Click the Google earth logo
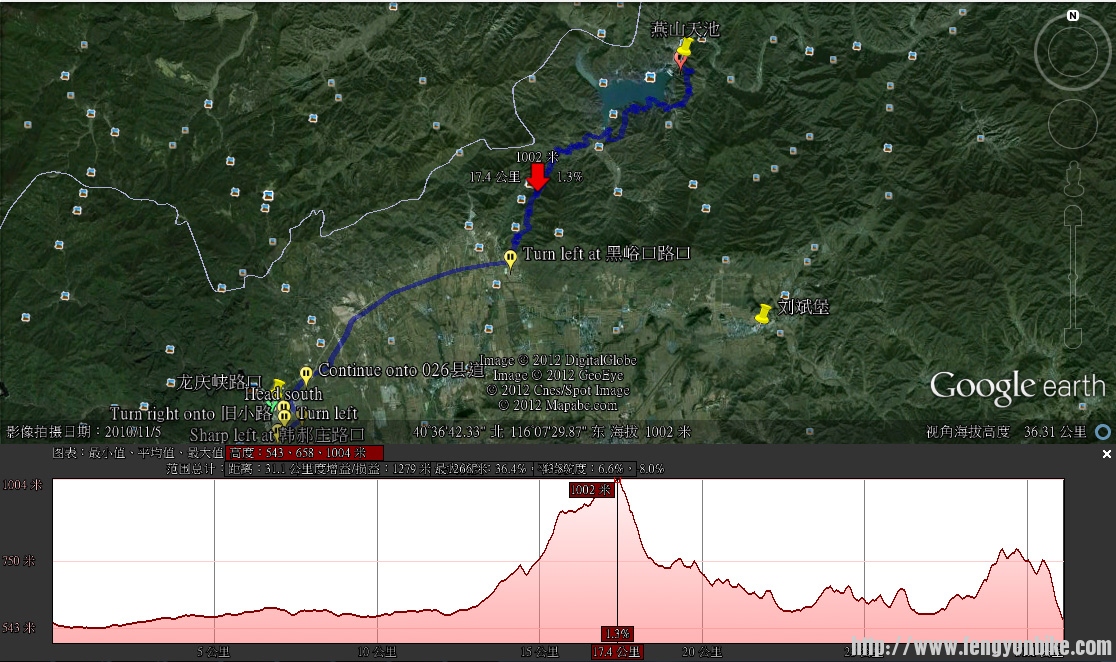 [x=1016, y=387]
